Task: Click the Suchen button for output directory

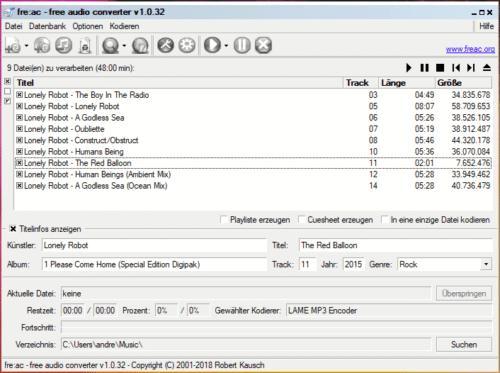Action: point(464,345)
